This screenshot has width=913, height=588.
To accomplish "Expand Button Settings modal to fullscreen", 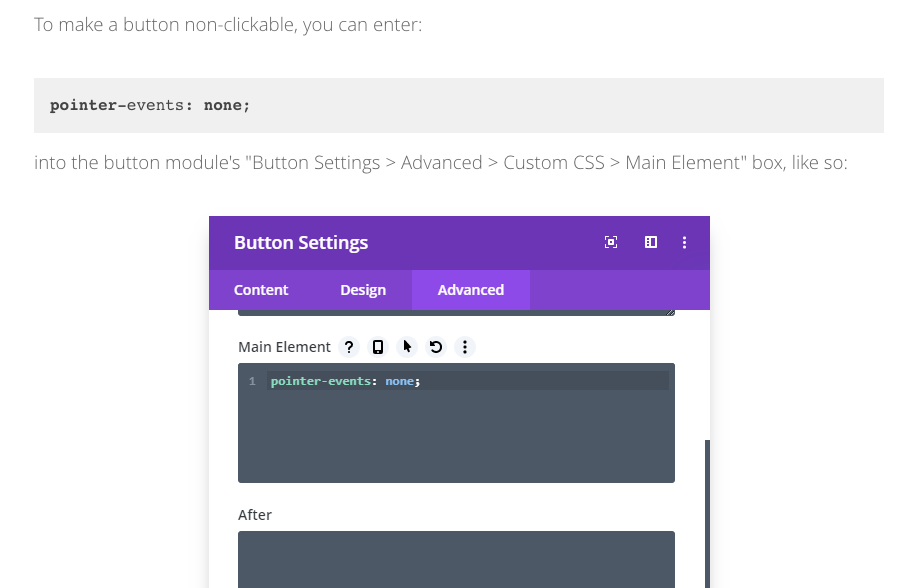I will coord(611,242).
